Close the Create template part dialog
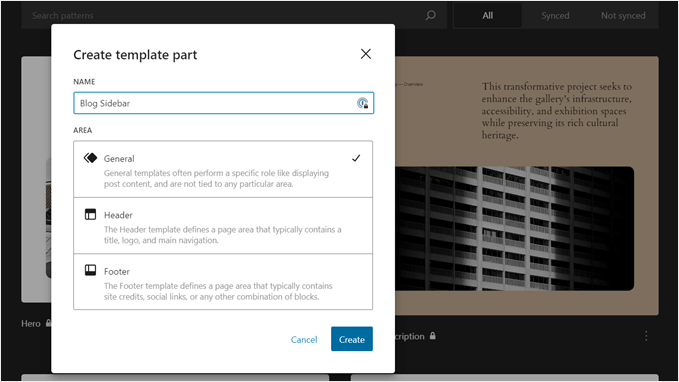This screenshot has width=679, height=382. pos(366,54)
